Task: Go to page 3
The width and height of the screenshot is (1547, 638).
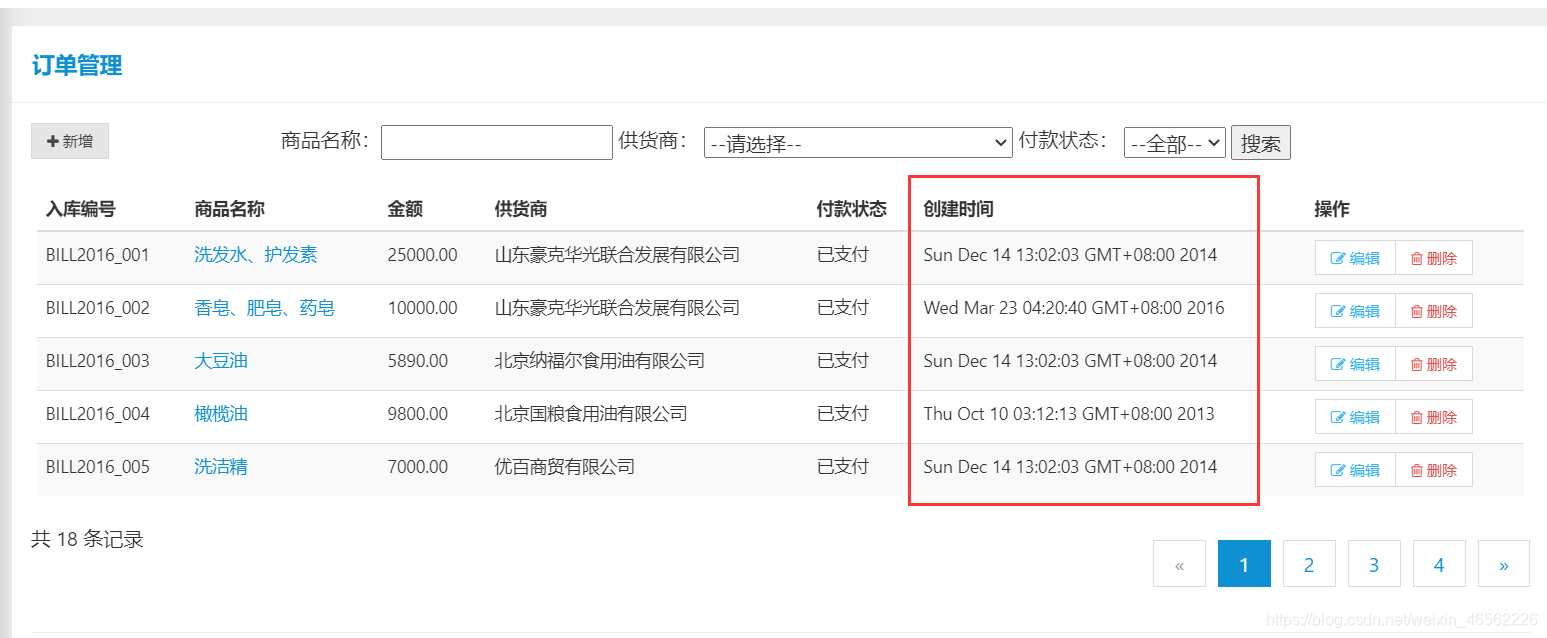Action: tap(1374, 564)
